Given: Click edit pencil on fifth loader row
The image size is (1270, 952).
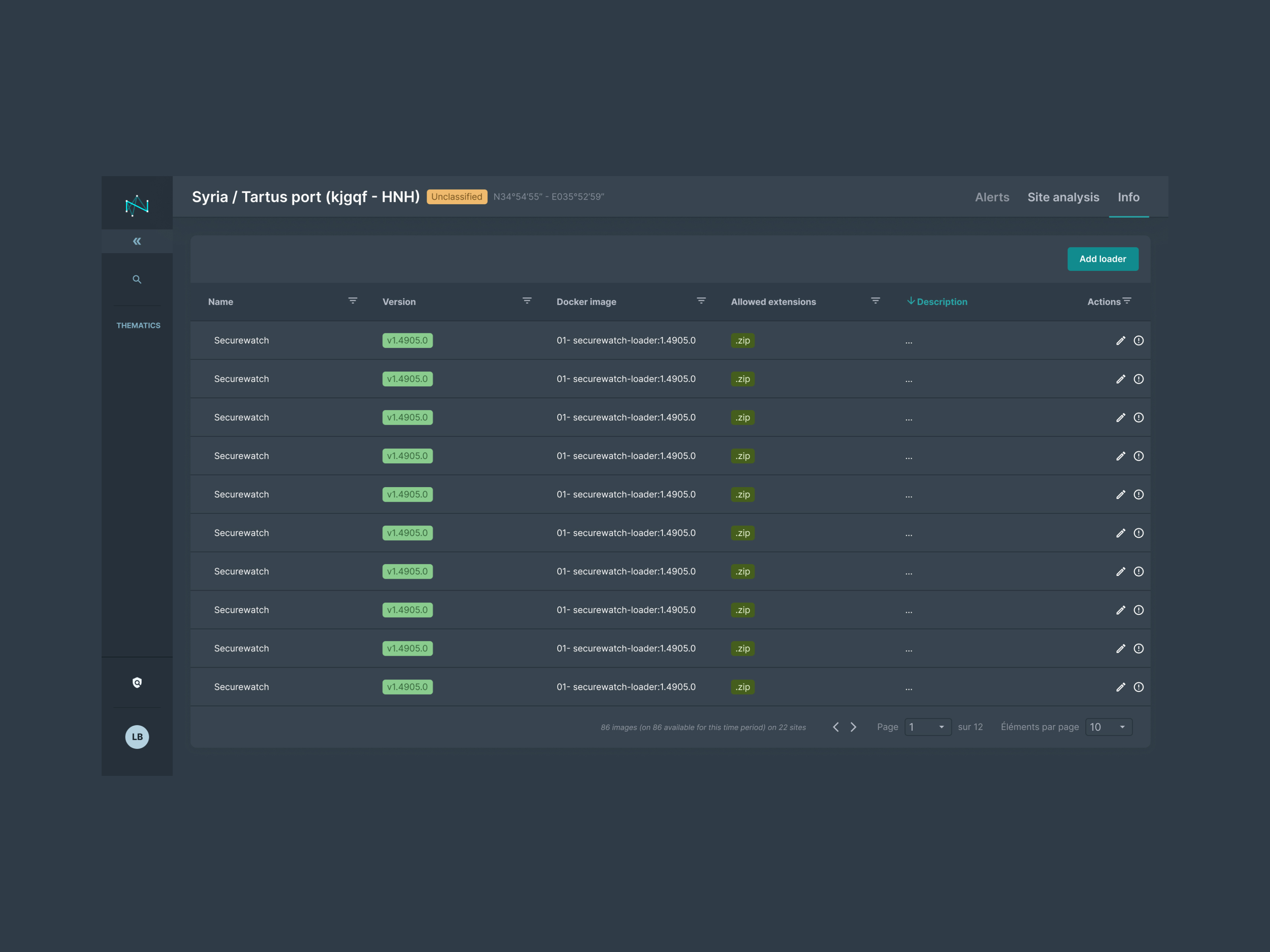Looking at the screenshot, I should pyautogui.click(x=1120, y=495).
